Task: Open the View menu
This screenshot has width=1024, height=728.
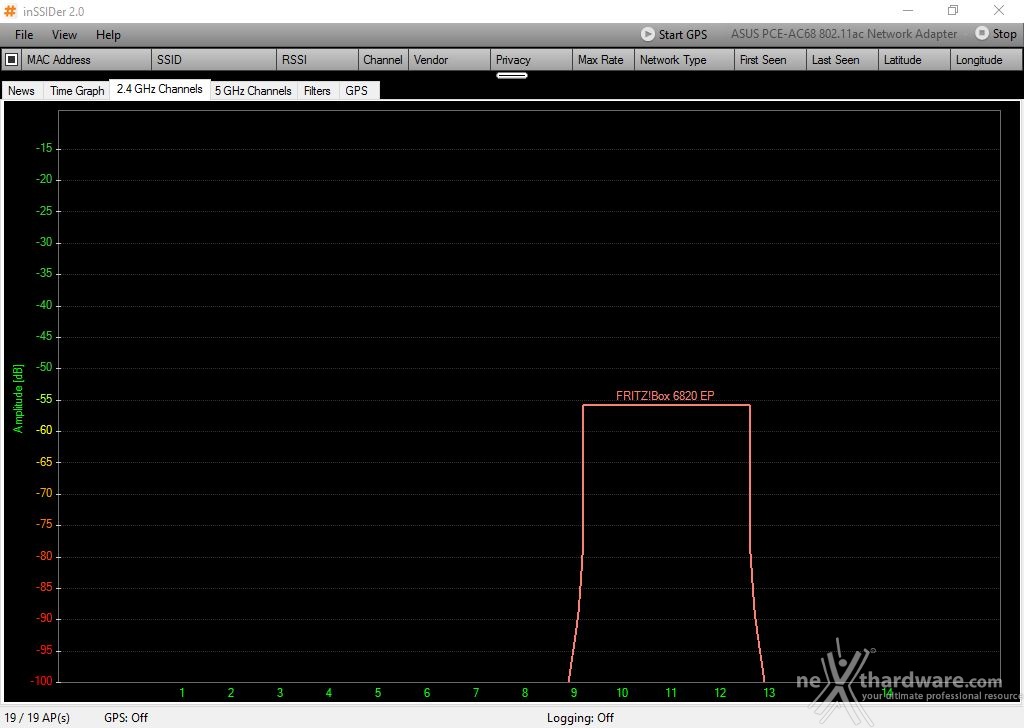Action: point(64,35)
